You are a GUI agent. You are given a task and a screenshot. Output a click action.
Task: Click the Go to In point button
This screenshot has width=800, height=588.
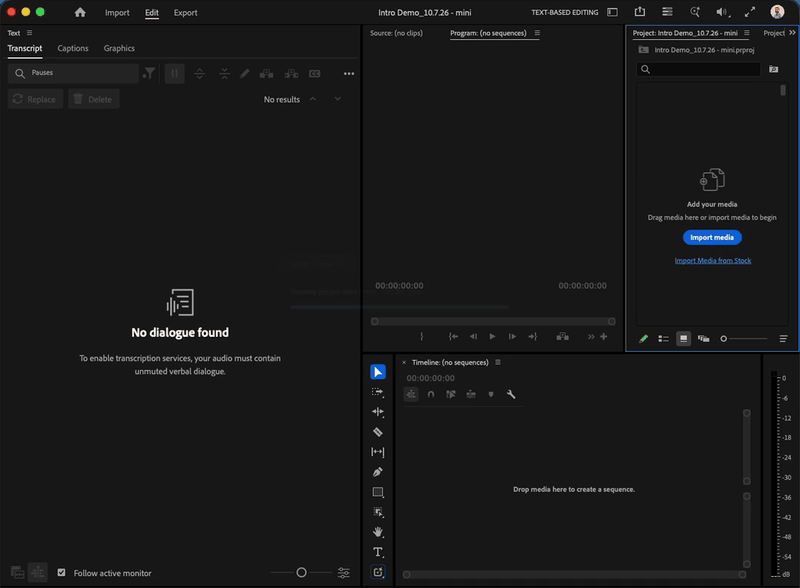click(453, 336)
